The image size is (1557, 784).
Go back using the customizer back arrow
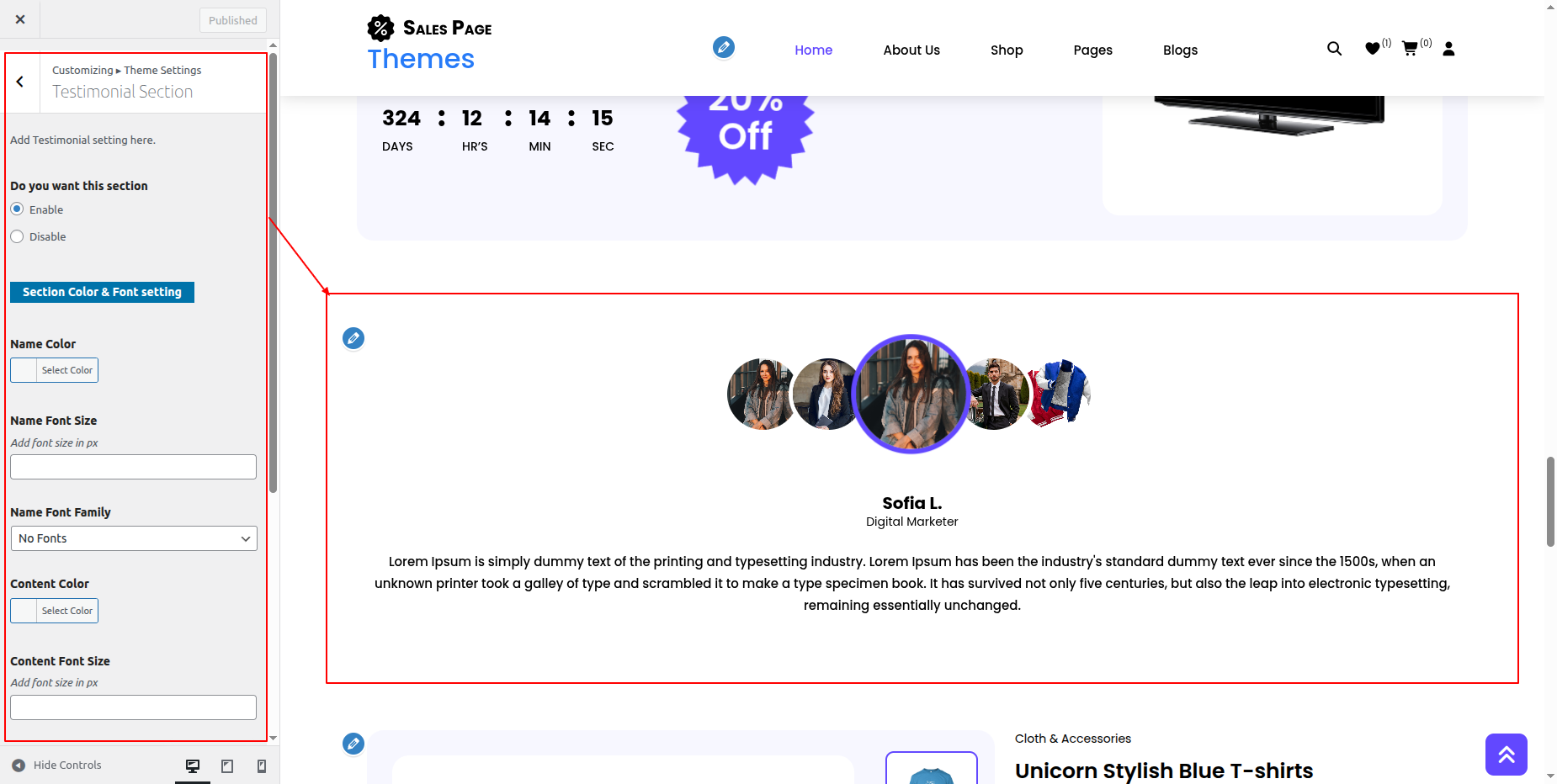point(20,82)
